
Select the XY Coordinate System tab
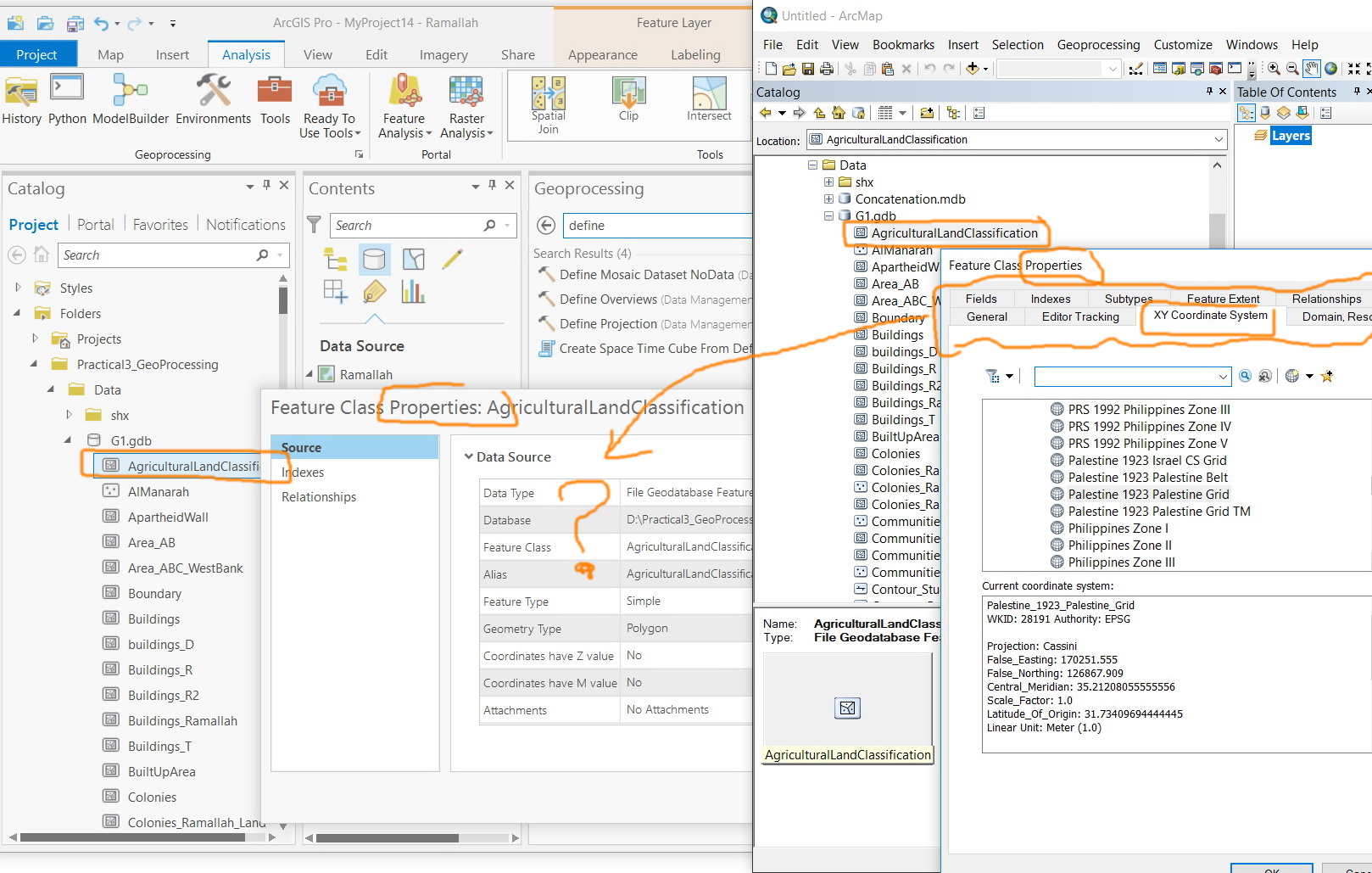pyautogui.click(x=1210, y=315)
